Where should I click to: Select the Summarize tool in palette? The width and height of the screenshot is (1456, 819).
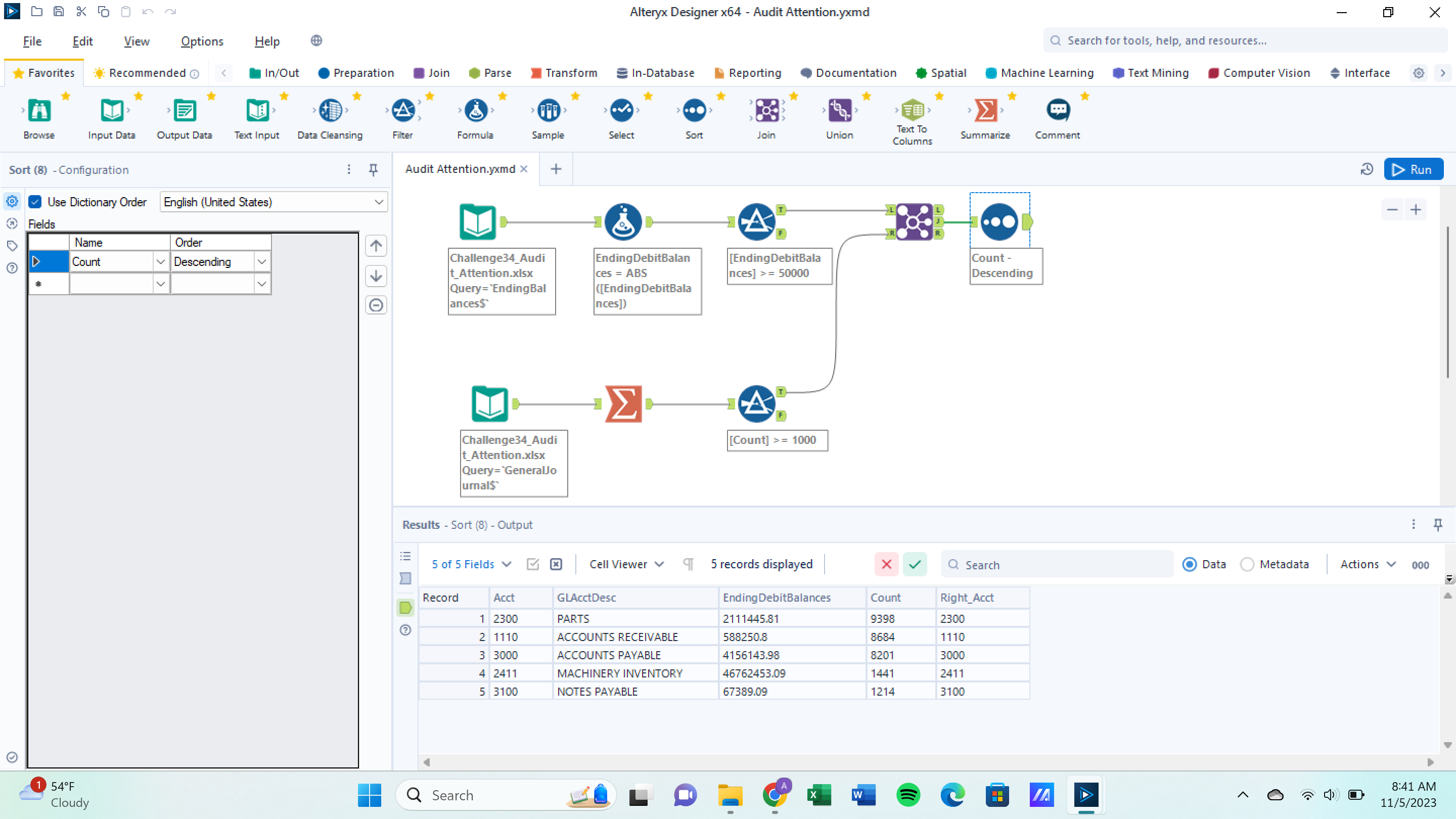point(985,117)
